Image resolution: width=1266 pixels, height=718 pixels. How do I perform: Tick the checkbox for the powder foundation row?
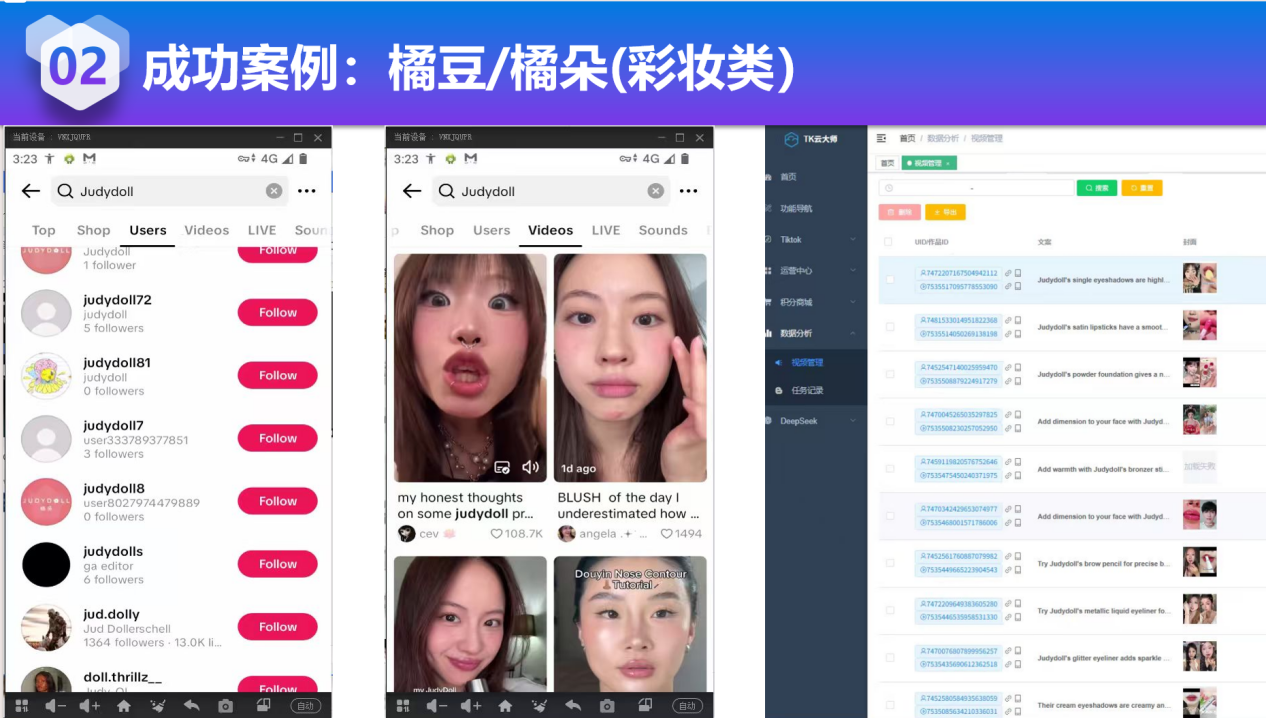pos(890,374)
